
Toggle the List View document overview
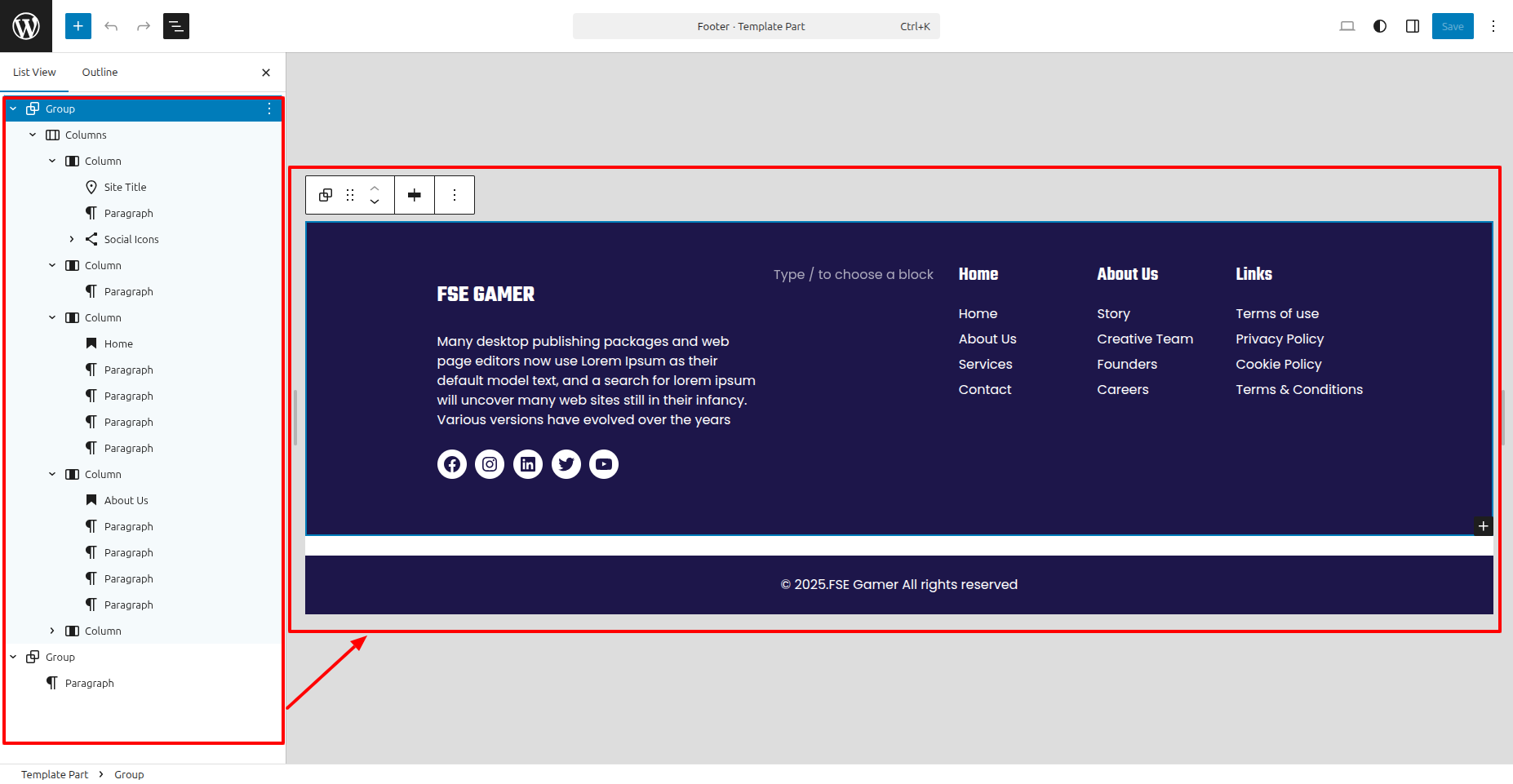pyautogui.click(x=176, y=26)
